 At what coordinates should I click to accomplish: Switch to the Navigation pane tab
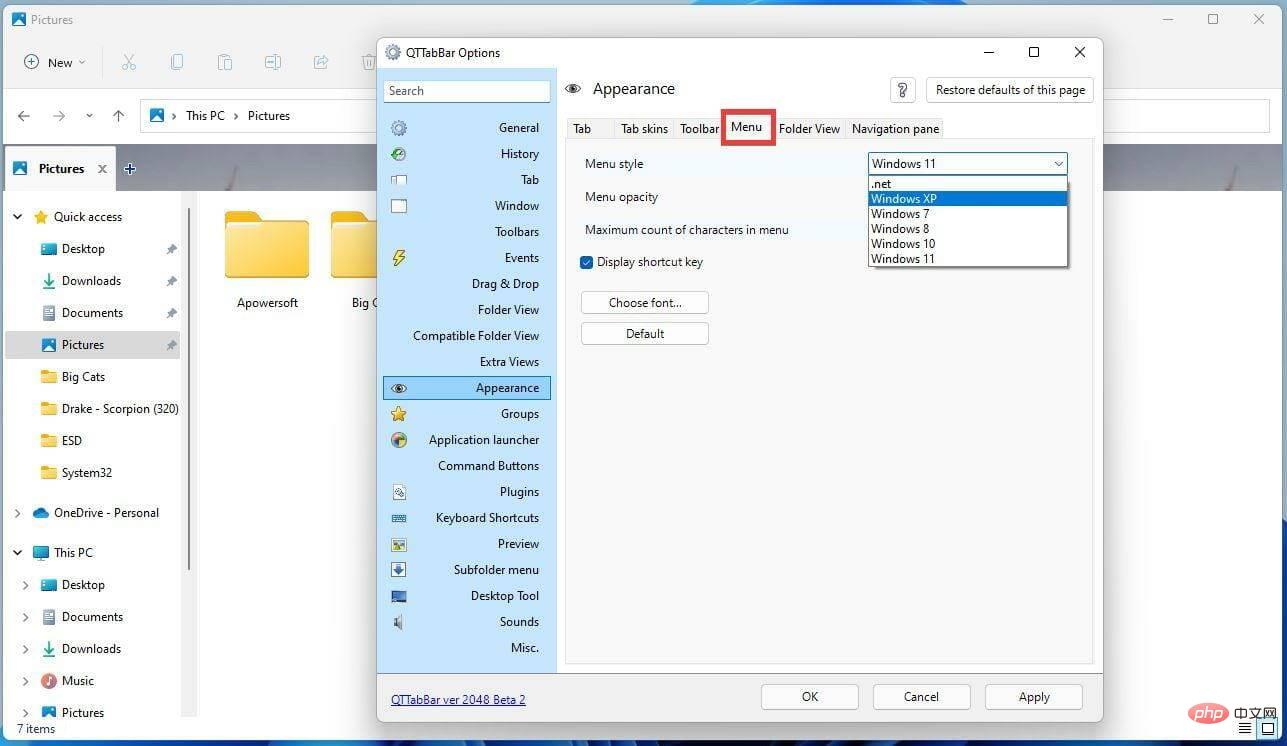895,129
